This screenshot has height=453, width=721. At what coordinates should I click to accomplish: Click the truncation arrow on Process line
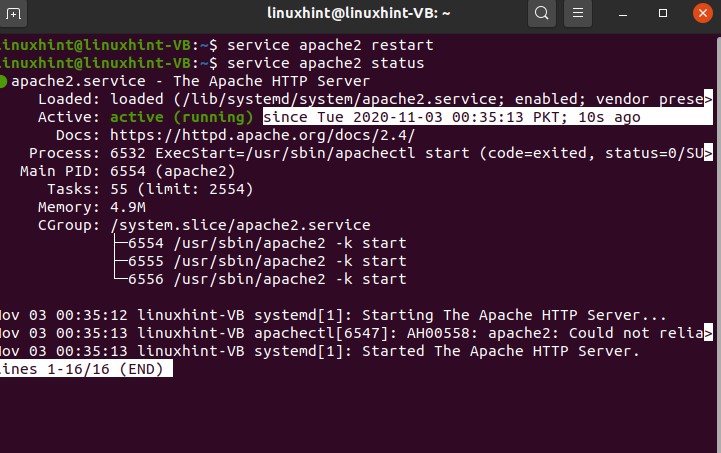click(x=708, y=153)
